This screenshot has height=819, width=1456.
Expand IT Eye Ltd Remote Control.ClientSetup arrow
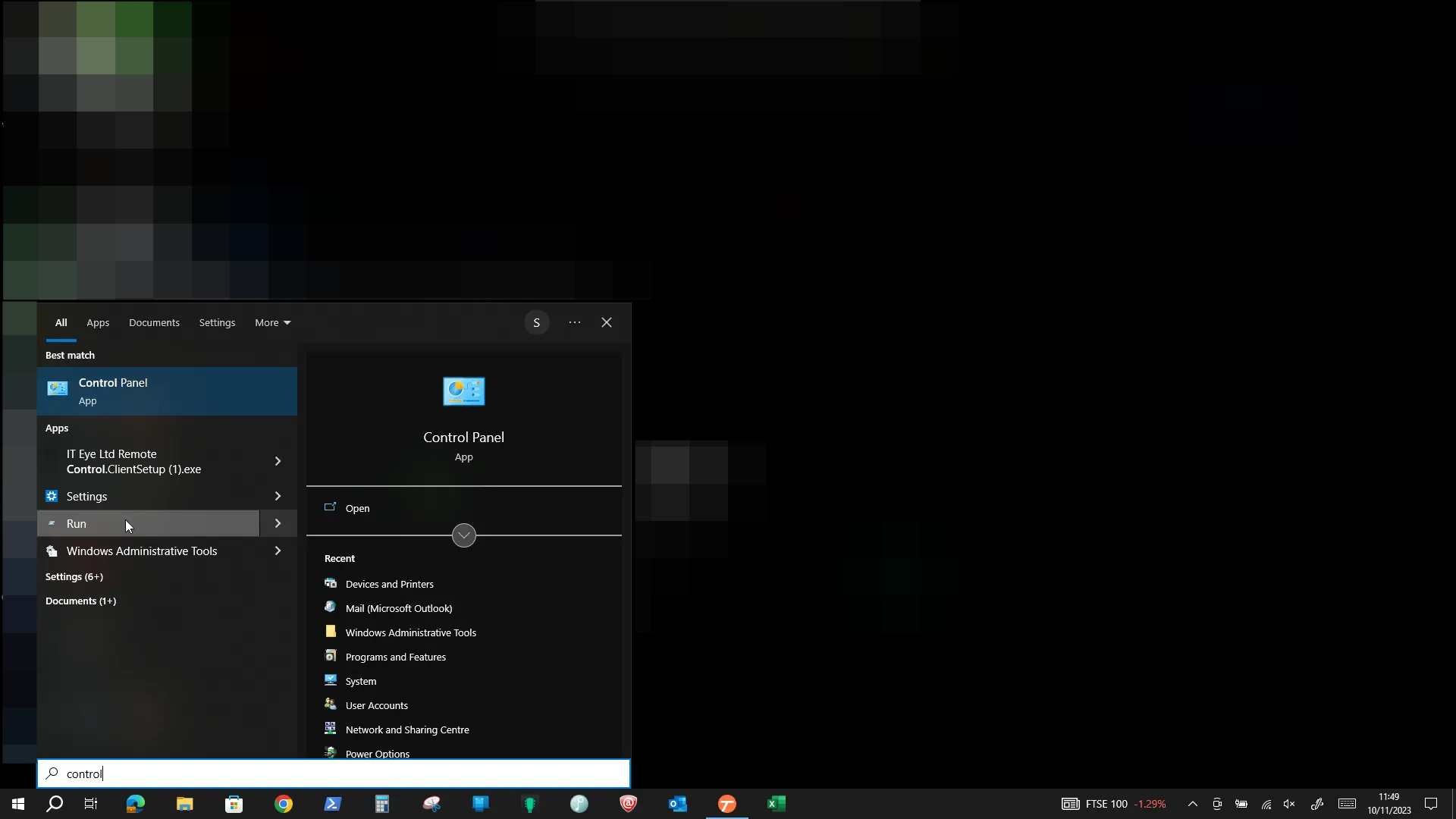coord(278,461)
